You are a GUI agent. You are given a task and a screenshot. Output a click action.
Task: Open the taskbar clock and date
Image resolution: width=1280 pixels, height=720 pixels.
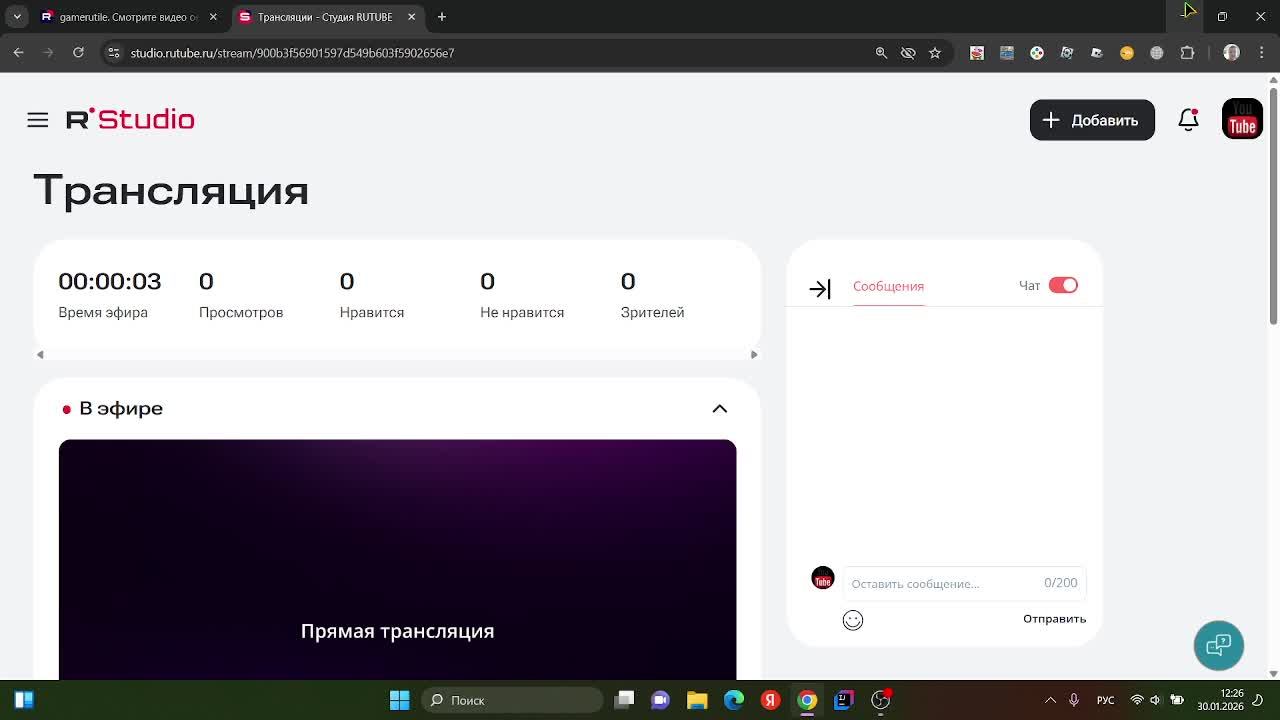click(x=1221, y=700)
